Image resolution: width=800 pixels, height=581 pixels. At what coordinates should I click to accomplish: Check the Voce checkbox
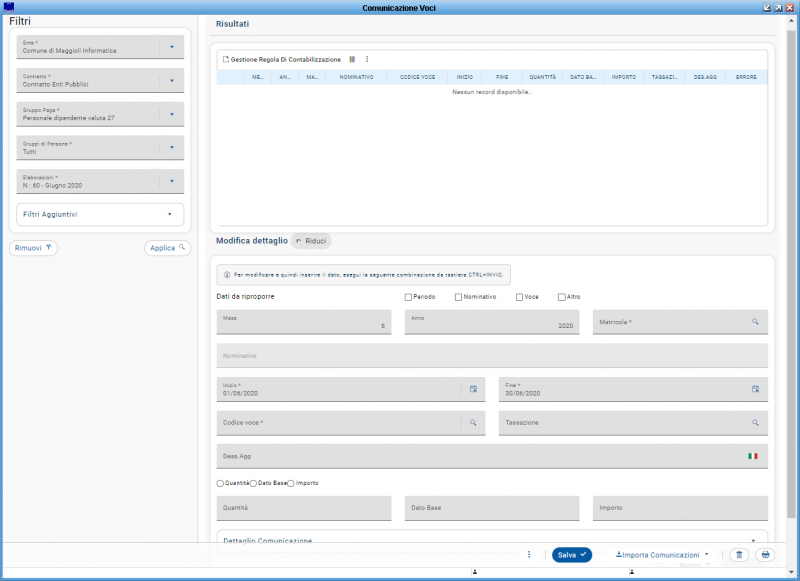[520, 297]
